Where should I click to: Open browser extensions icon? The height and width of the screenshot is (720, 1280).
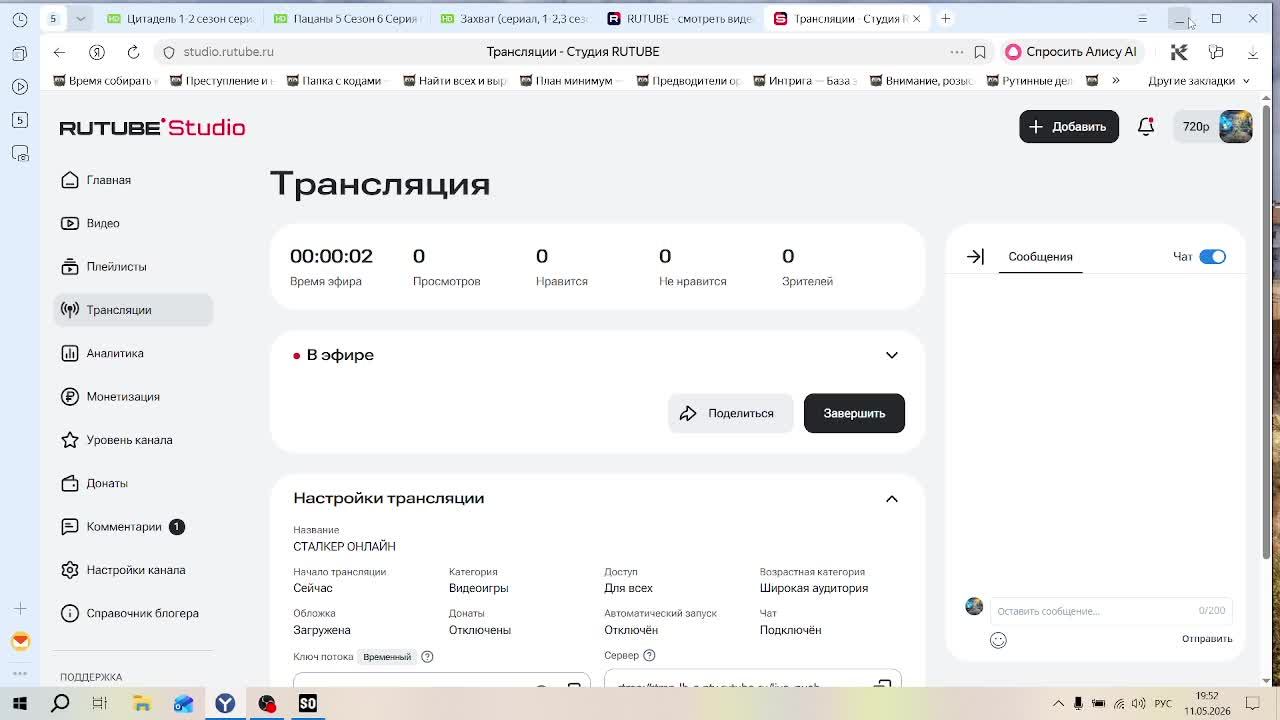1216,52
